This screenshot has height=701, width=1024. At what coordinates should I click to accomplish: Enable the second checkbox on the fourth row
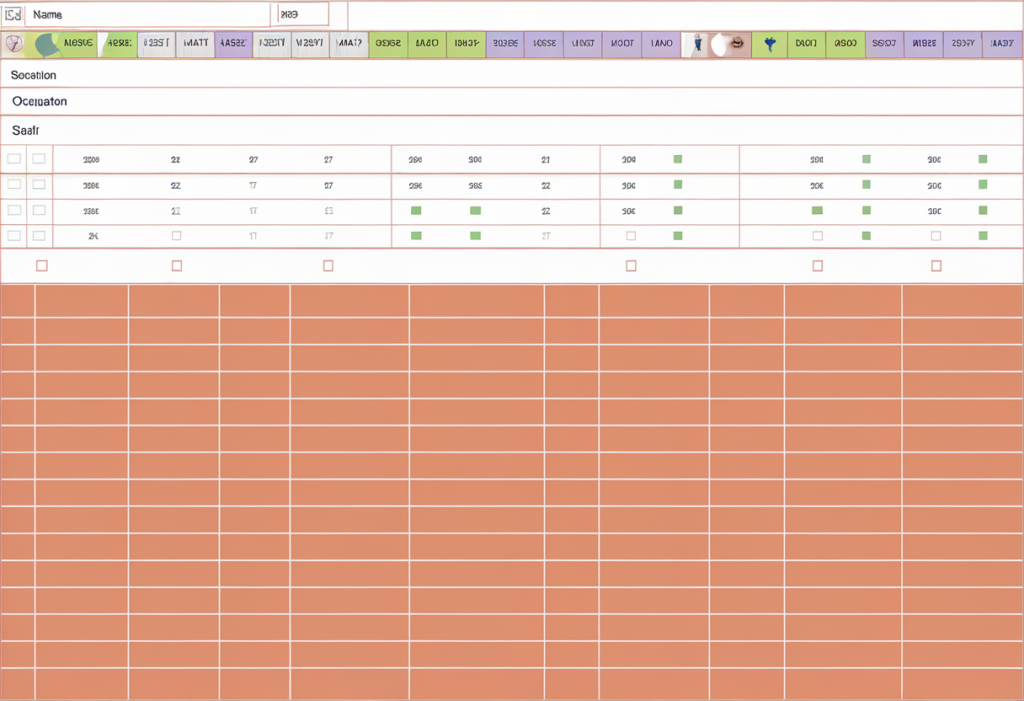pos(39,235)
